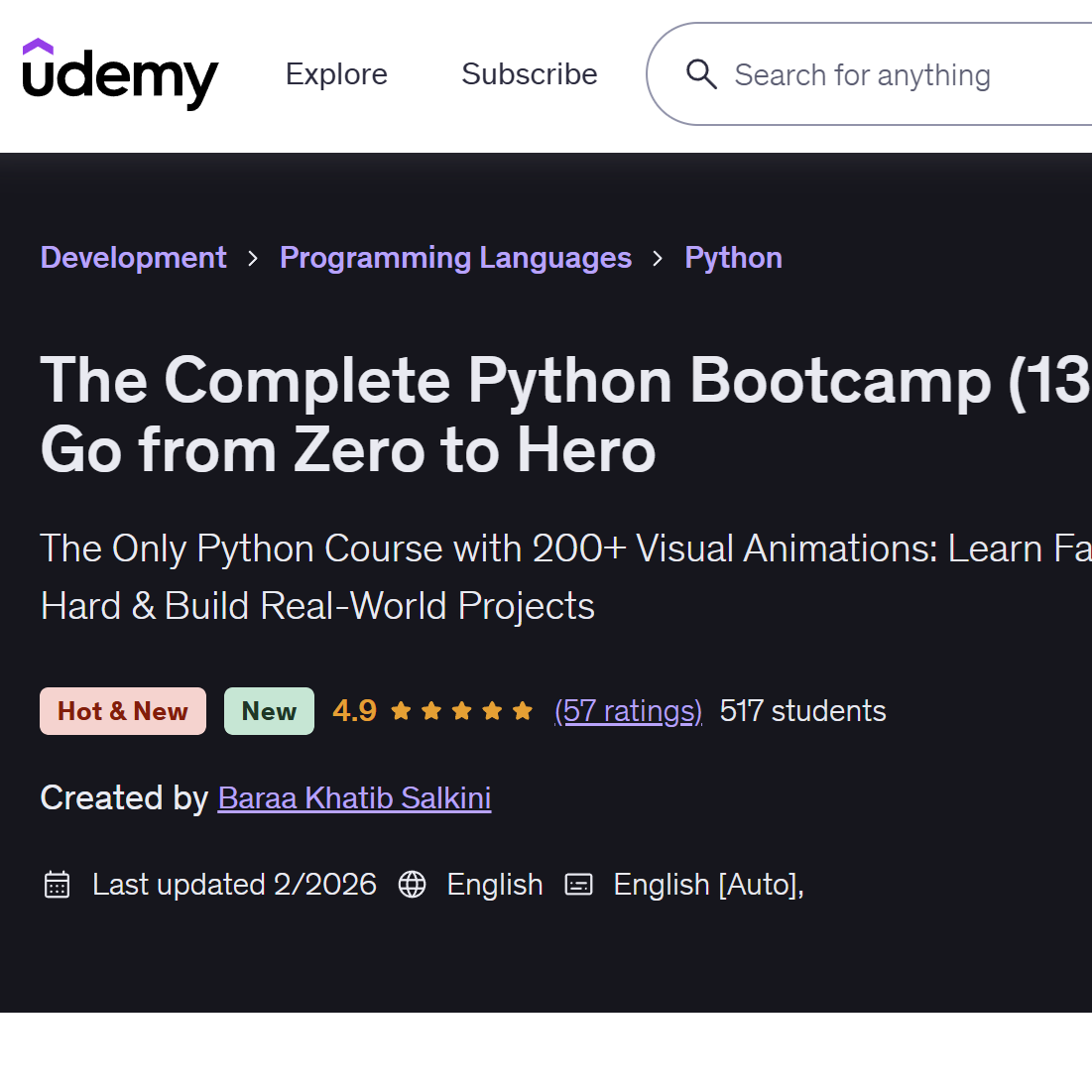Click the search magnifier icon
The height and width of the screenshot is (1092, 1092).
700,73
